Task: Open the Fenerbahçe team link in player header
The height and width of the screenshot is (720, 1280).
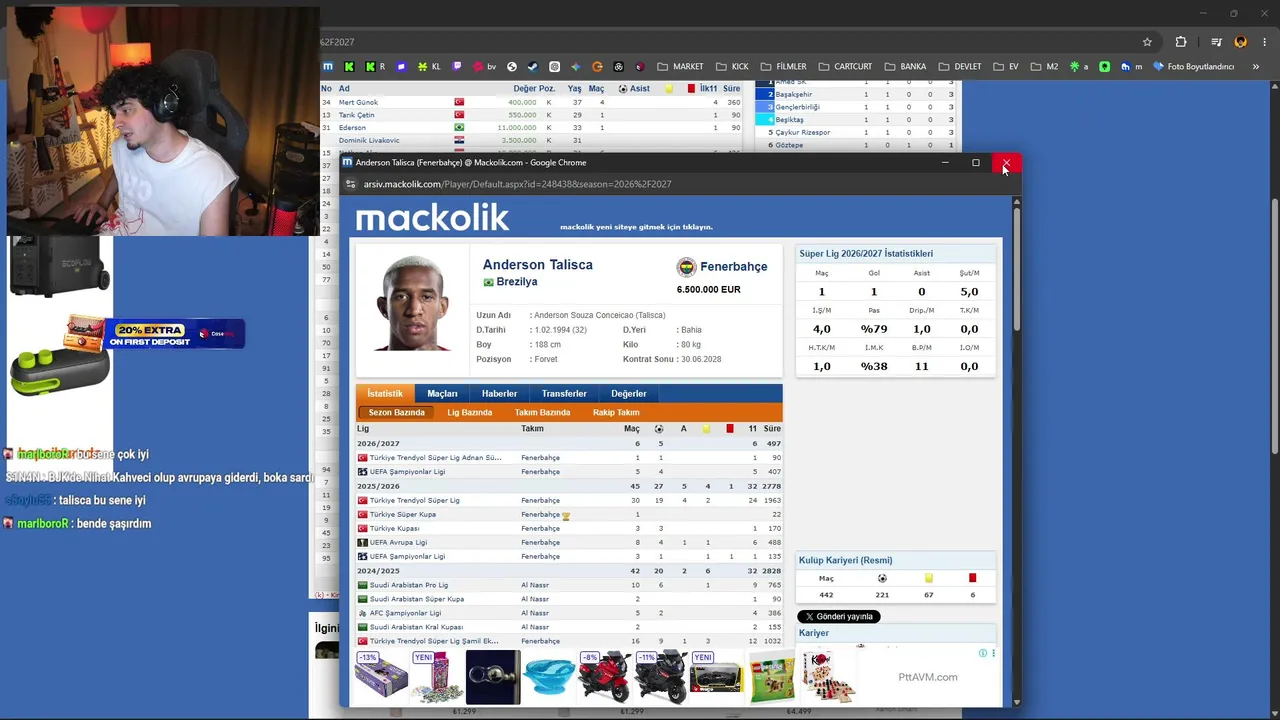Action: coord(734,267)
